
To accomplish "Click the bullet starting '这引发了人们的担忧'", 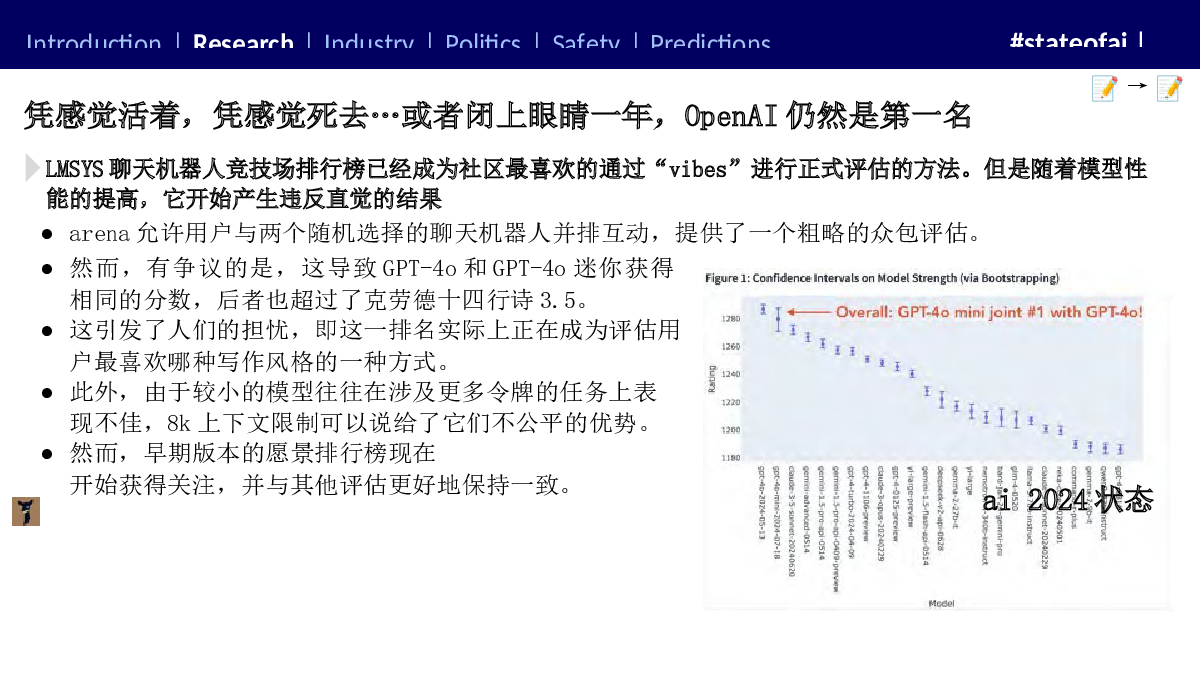I will 375,344.
